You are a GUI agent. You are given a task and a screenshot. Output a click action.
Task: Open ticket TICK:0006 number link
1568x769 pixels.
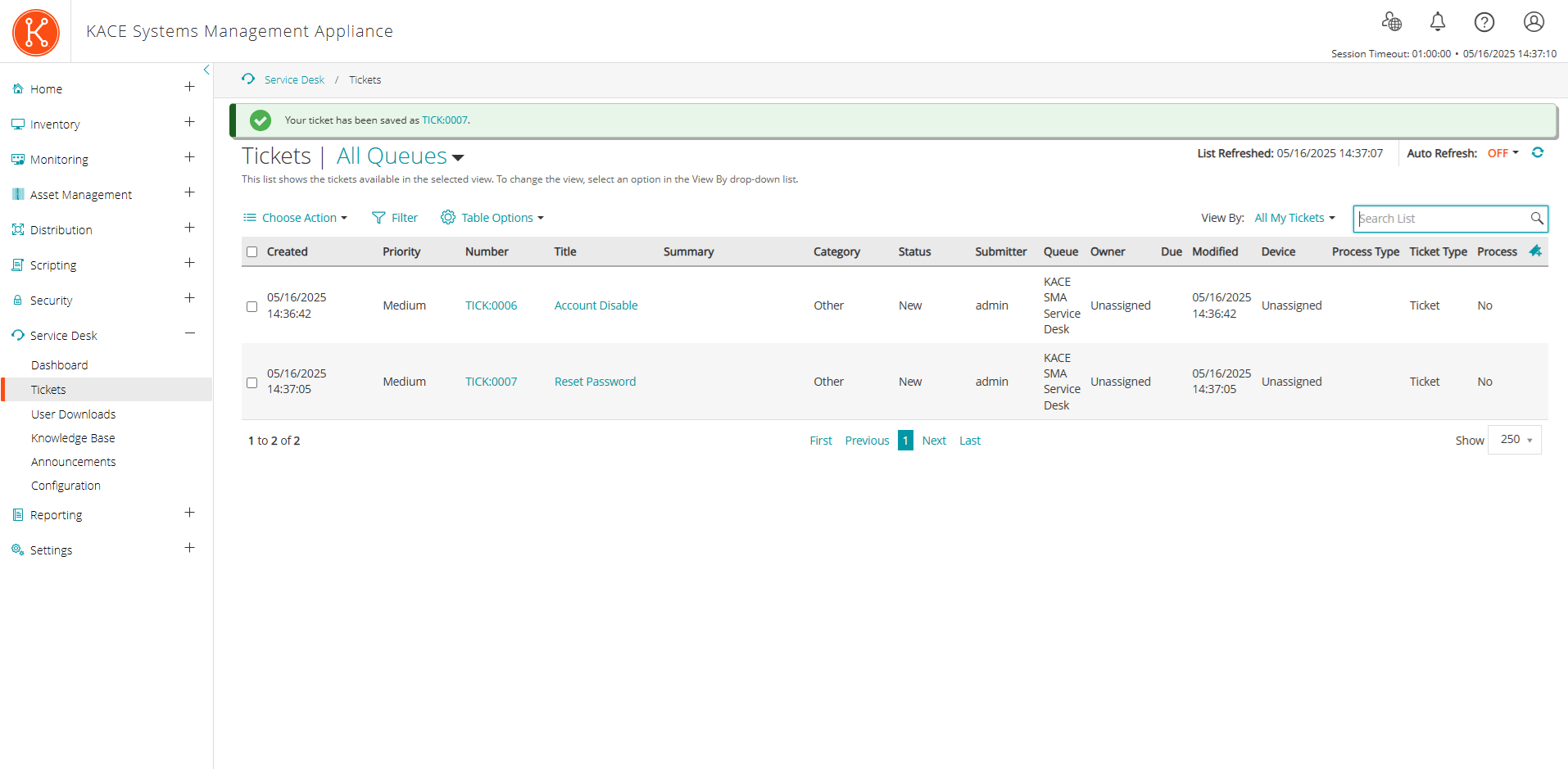pyautogui.click(x=492, y=305)
